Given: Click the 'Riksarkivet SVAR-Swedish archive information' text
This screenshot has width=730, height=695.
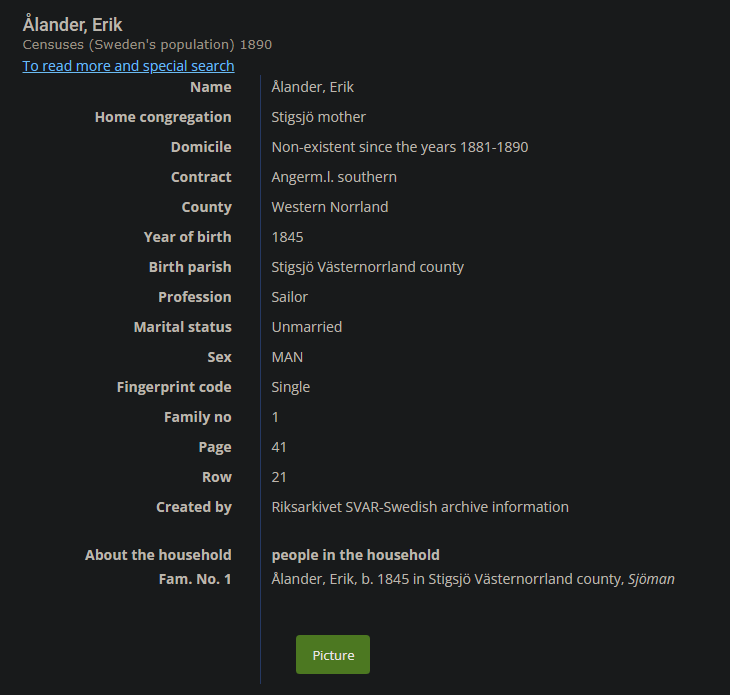Looking at the screenshot, I should 420,507.
